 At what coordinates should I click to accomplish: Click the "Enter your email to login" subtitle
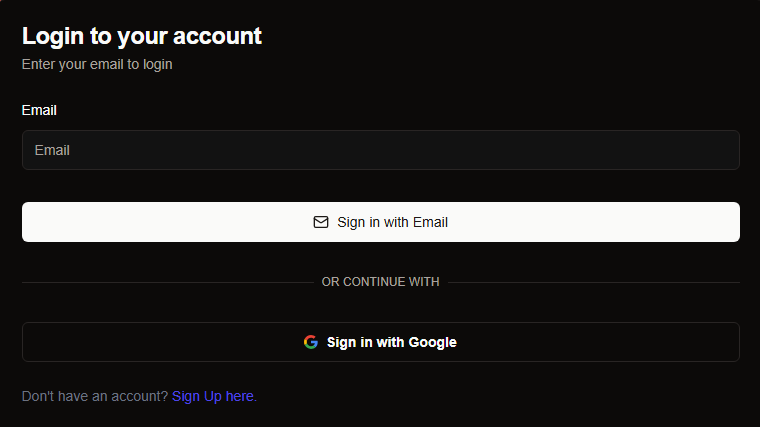point(97,64)
